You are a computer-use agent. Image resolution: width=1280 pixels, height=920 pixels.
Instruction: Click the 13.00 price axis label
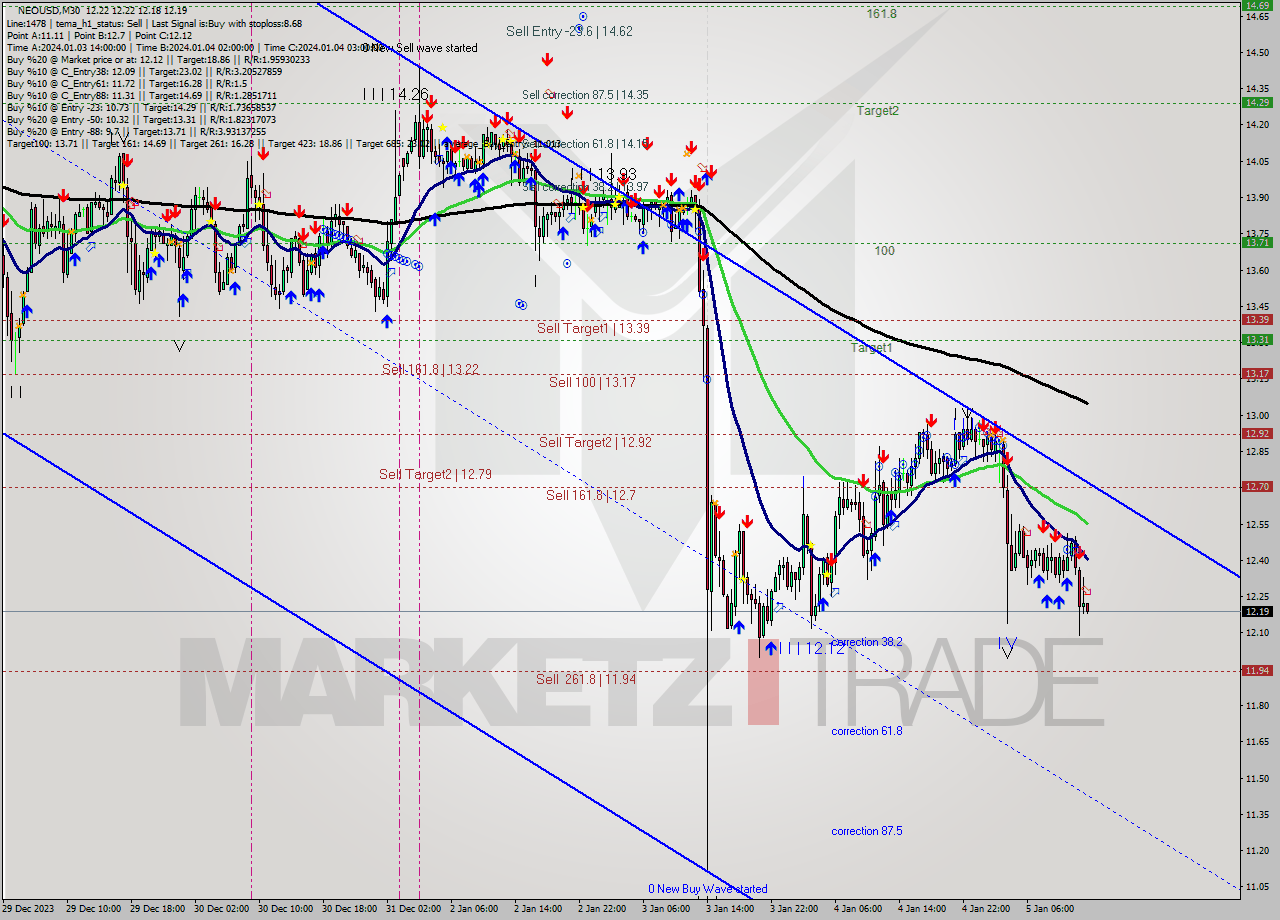coord(1257,415)
